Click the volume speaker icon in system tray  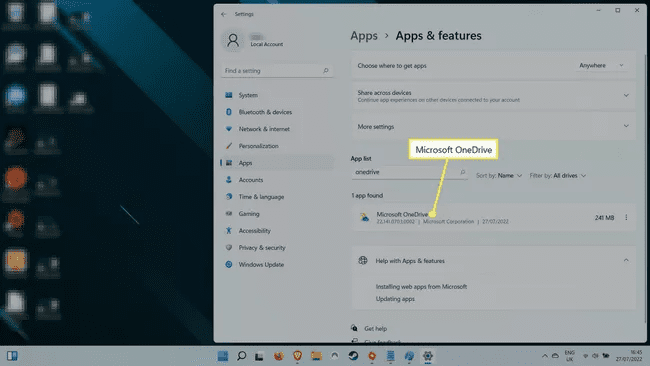595,356
